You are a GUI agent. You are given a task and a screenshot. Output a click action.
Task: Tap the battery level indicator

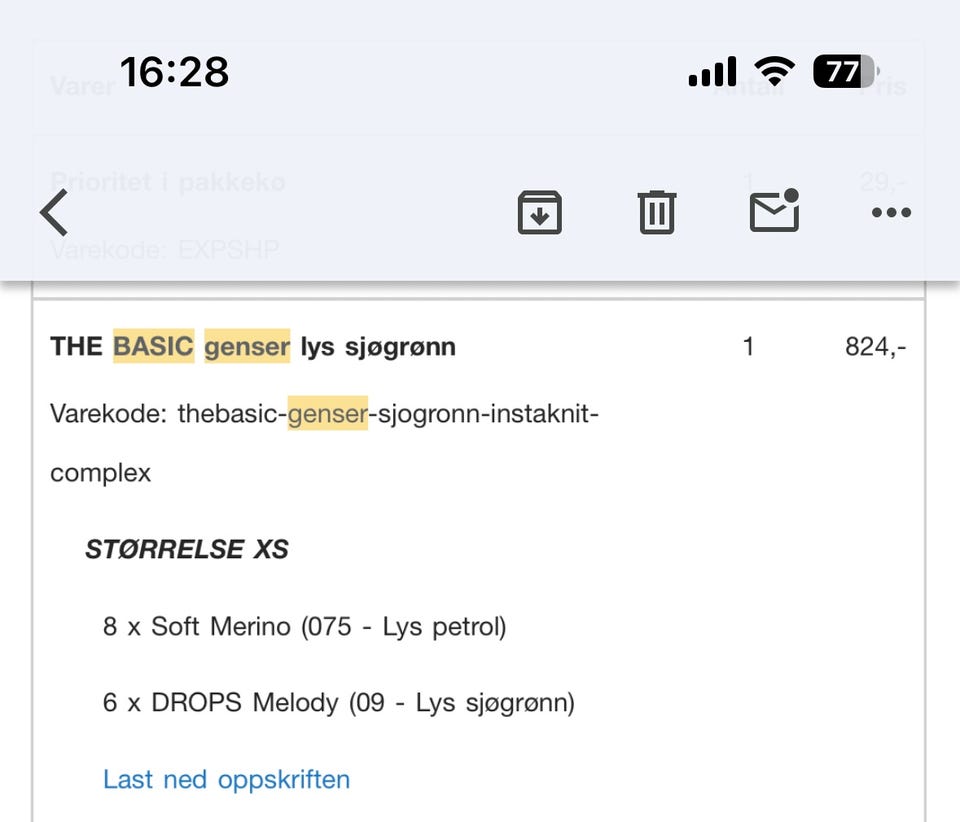pos(843,71)
